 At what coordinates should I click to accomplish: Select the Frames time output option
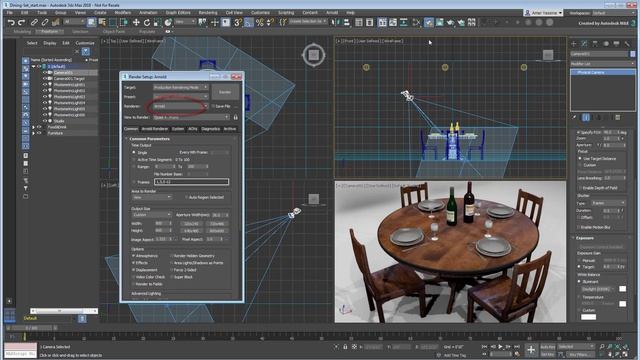pyautogui.click(x=134, y=182)
